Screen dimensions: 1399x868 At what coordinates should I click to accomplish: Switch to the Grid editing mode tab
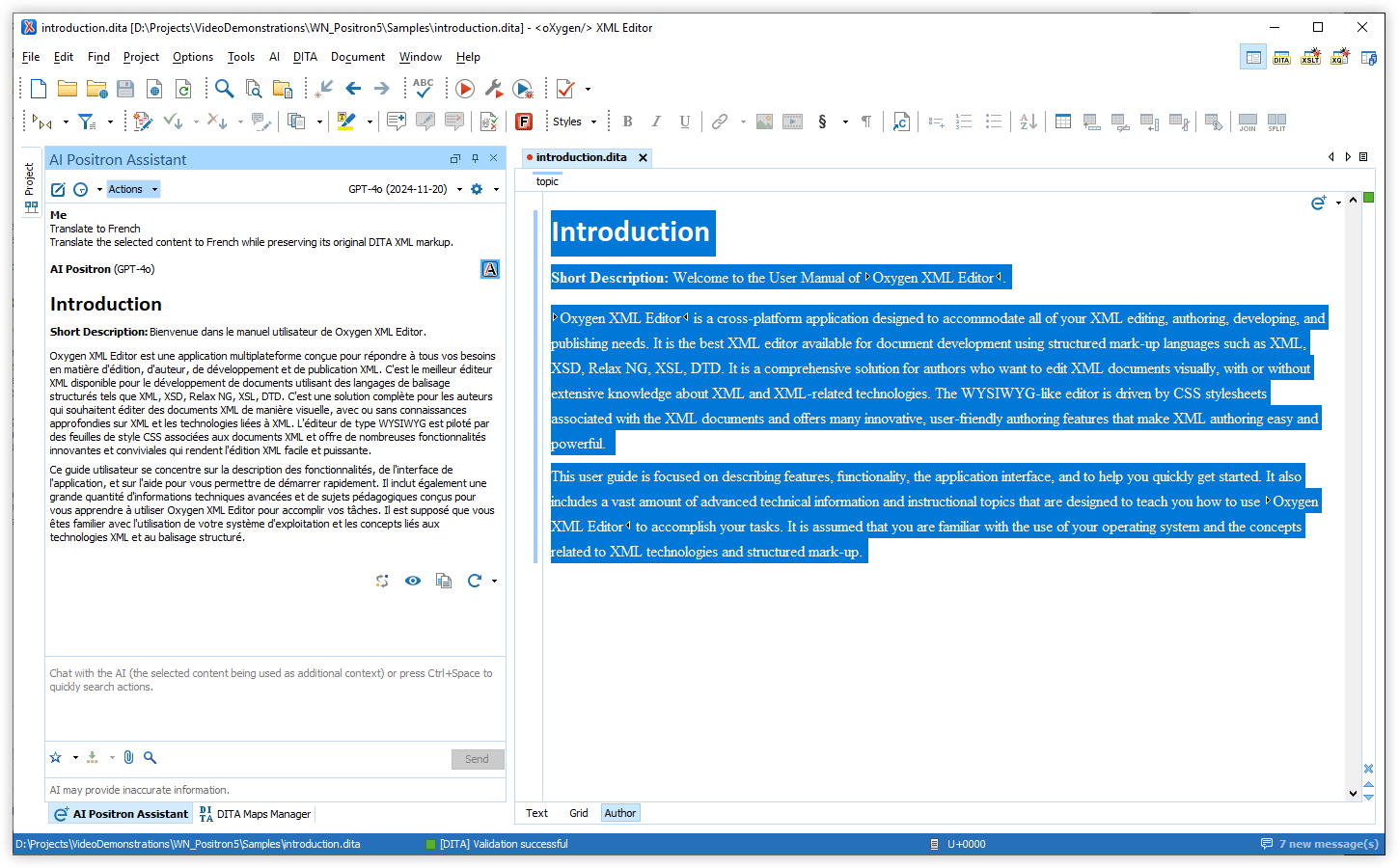(x=578, y=813)
